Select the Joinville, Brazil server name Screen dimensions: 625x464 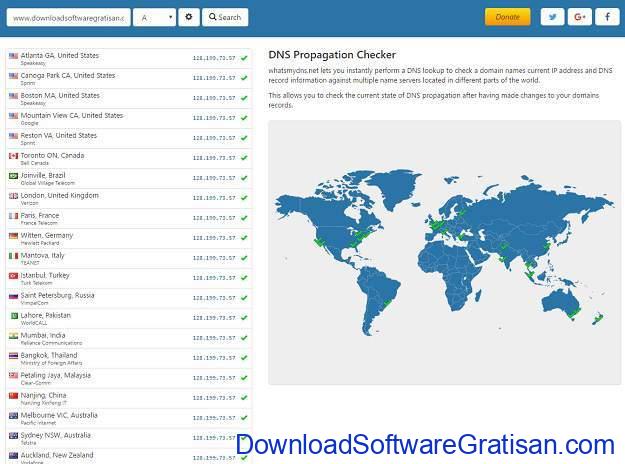pyautogui.click(x=43, y=175)
